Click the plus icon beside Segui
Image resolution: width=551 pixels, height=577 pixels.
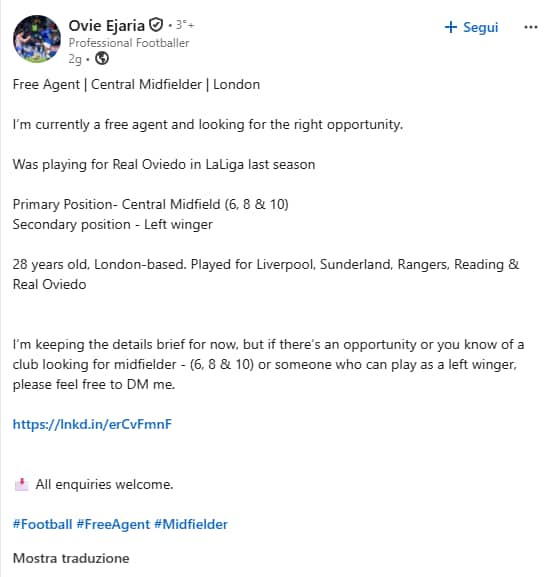(451, 27)
